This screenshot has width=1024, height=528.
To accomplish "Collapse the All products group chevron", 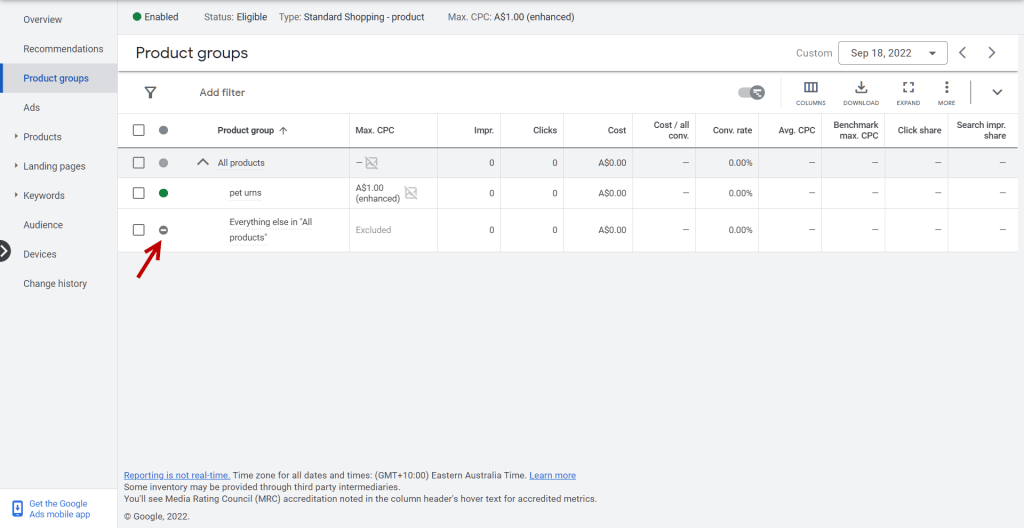I will (203, 162).
